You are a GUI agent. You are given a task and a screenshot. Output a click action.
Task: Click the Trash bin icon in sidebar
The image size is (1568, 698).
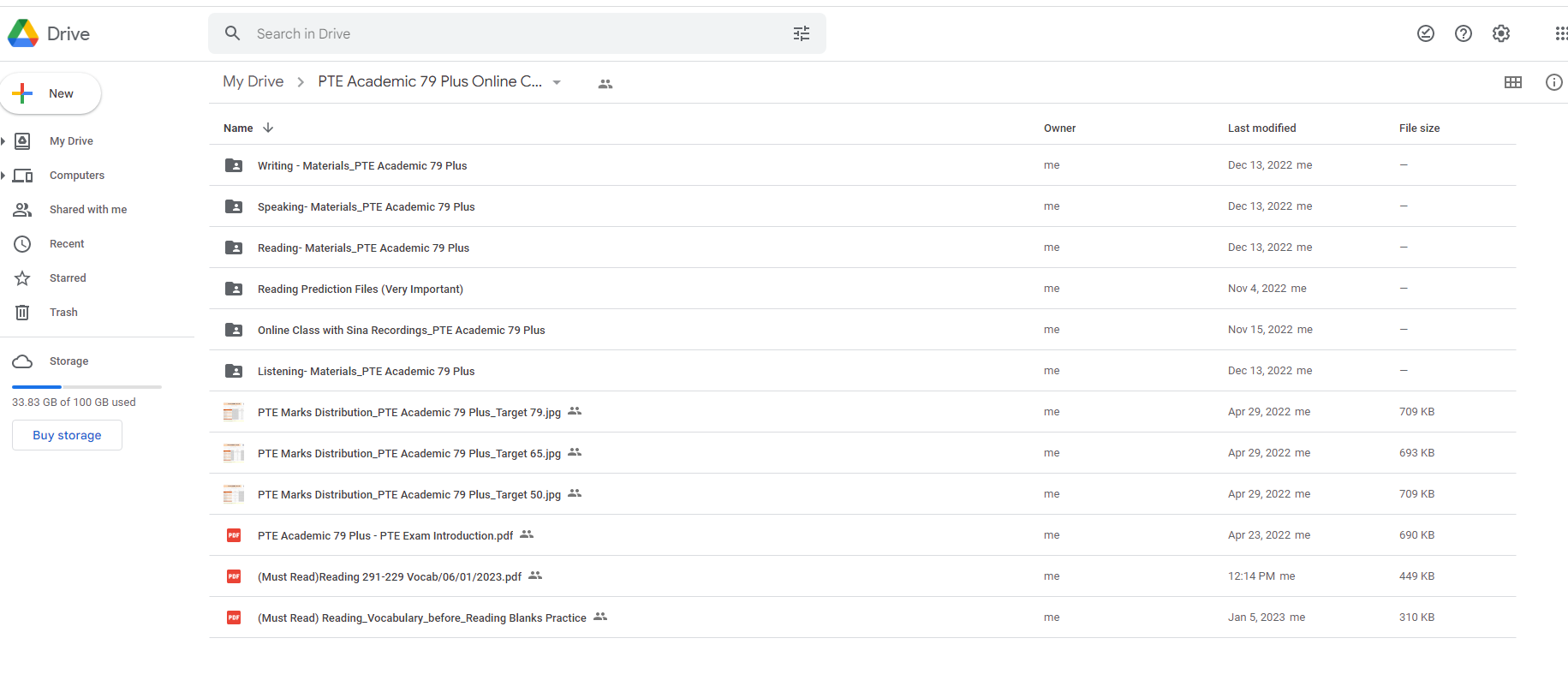tap(23, 313)
